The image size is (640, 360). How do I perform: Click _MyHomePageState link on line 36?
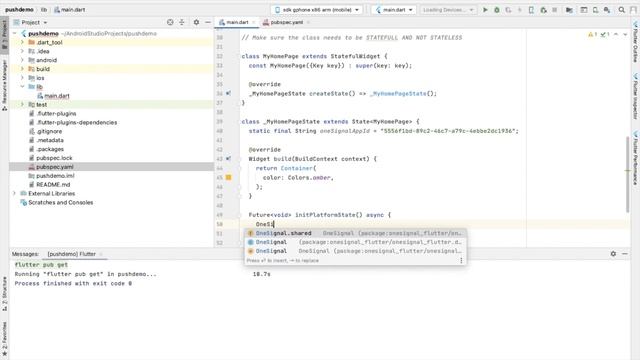tap(398, 93)
